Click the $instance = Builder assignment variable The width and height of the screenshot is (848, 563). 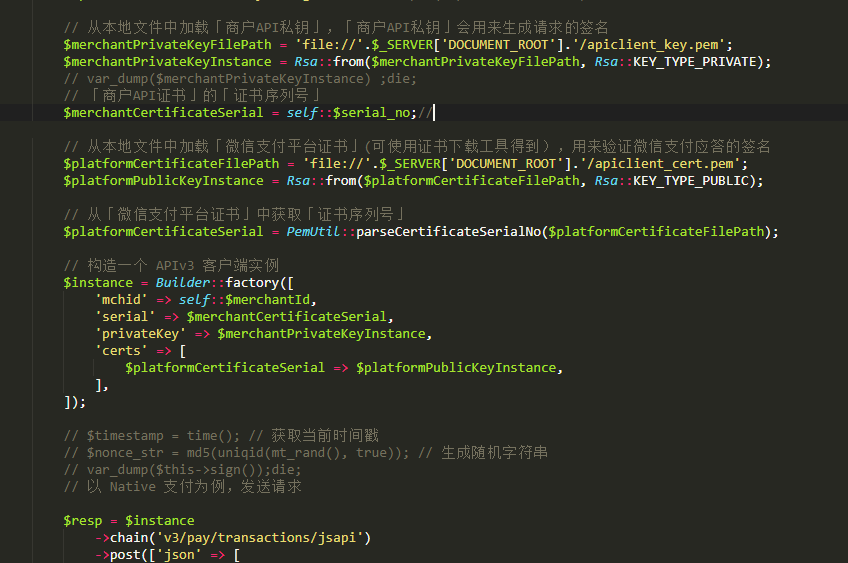pyautogui.click(x=98, y=283)
